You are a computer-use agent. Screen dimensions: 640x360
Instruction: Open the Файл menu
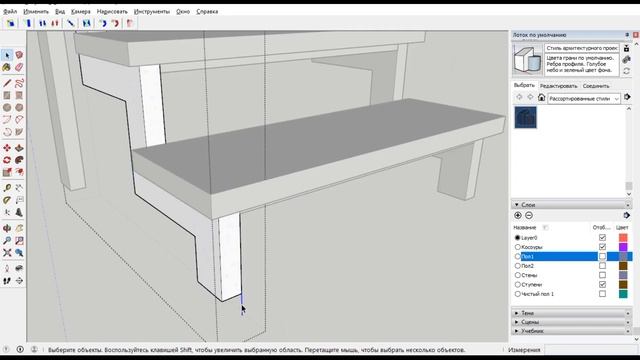click(10, 11)
